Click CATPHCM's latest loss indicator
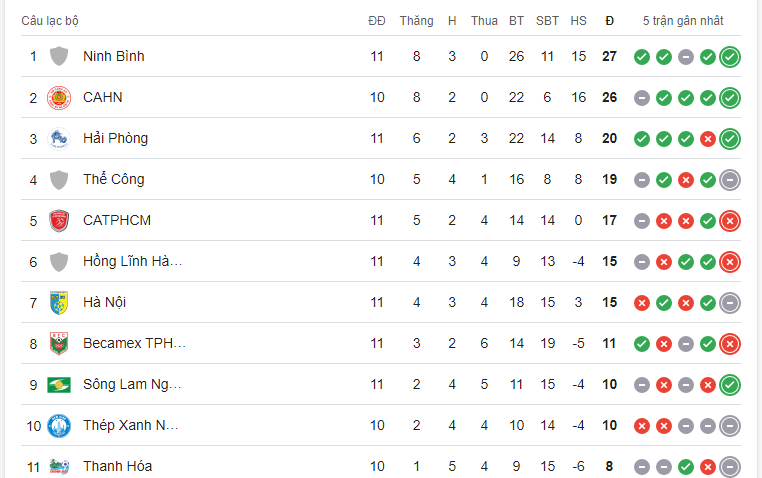This screenshot has width=762, height=478. tap(730, 220)
